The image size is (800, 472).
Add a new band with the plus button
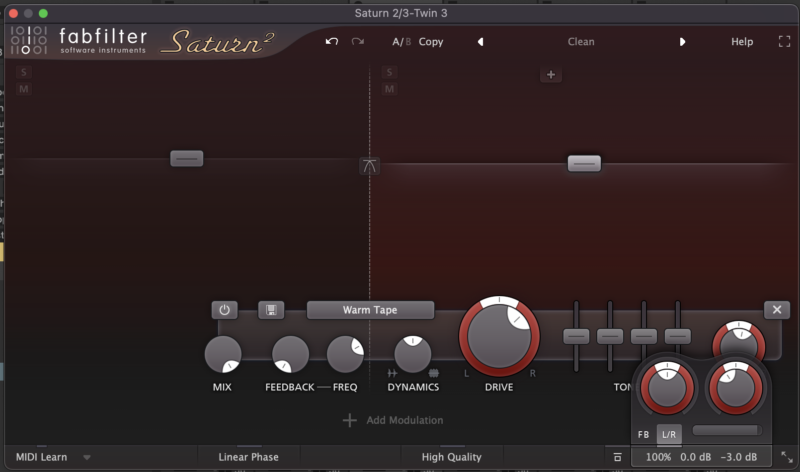[x=551, y=74]
